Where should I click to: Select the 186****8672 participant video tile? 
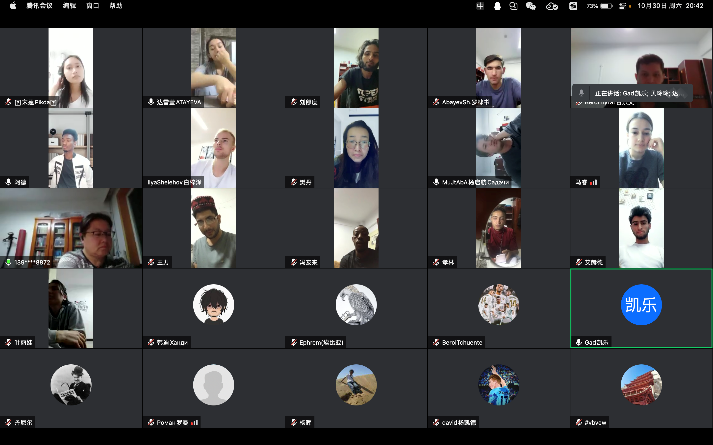click(x=71, y=228)
